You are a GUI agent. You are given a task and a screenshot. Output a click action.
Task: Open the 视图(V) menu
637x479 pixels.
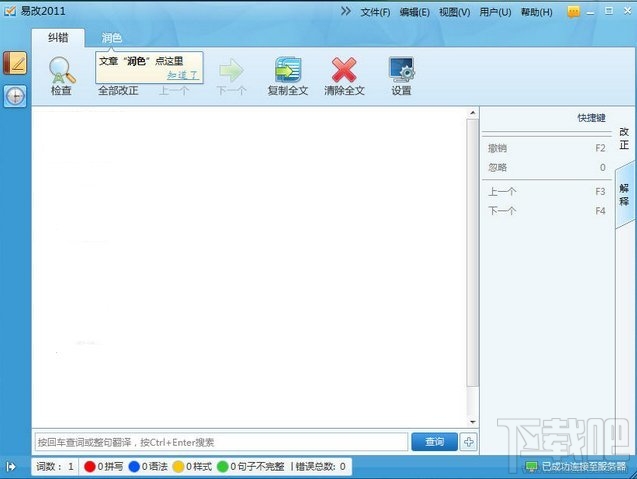(454, 12)
